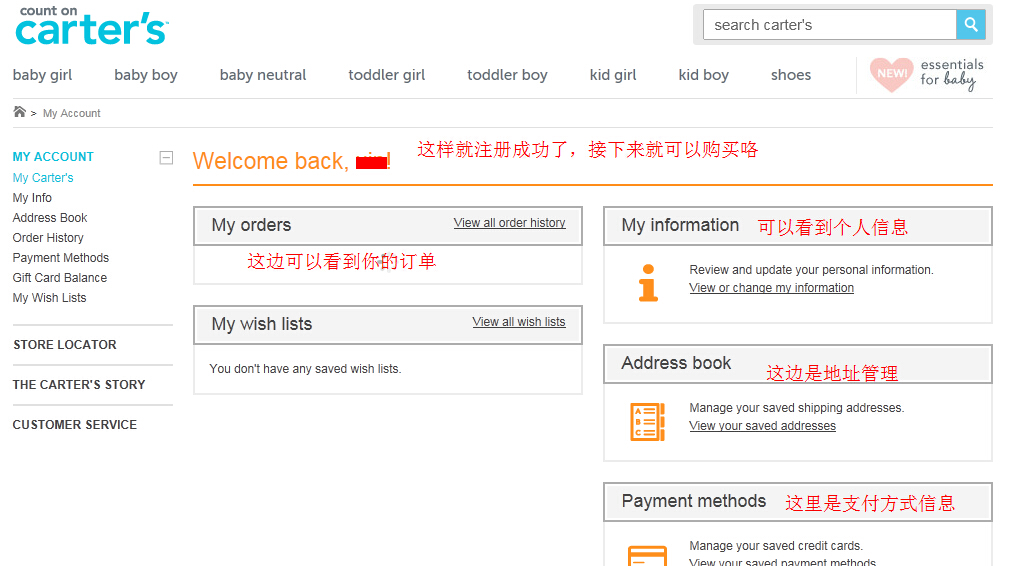Viewport: 1013px width, 566px height.
Task: Click the search magnifier button
Action: tap(970, 25)
